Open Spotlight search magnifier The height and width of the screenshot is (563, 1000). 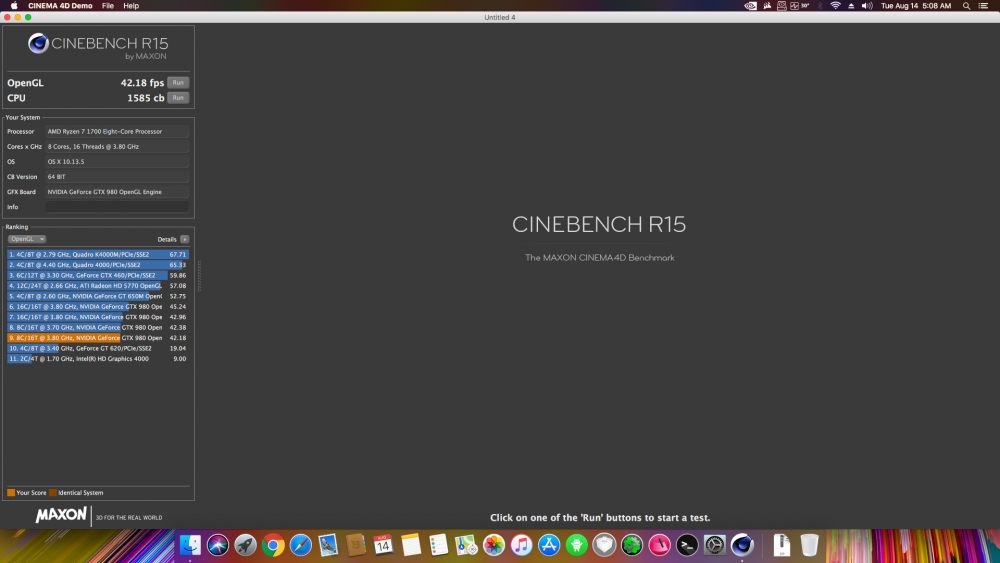pos(967,6)
